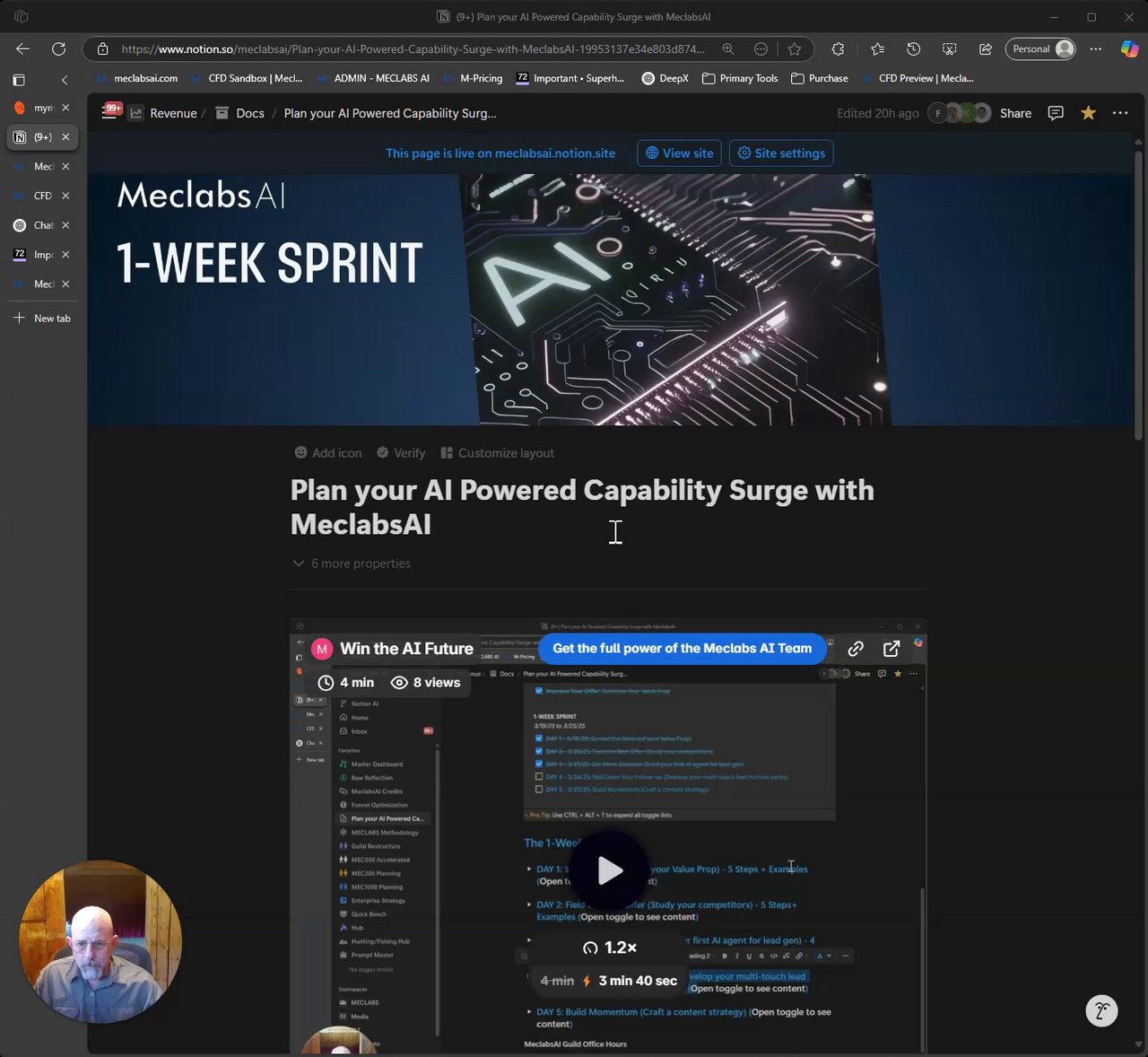Open the Notion comments icon
The height and width of the screenshot is (1057, 1148).
click(x=1056, y=113)
